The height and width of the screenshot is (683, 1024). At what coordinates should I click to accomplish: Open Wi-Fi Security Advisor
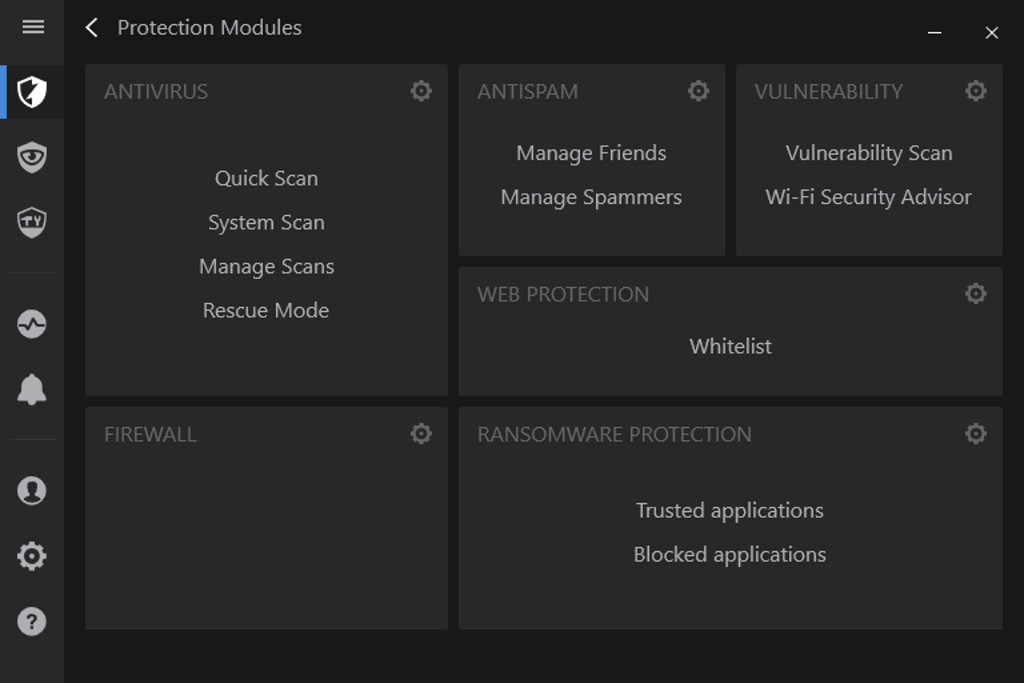pos(868,197)
